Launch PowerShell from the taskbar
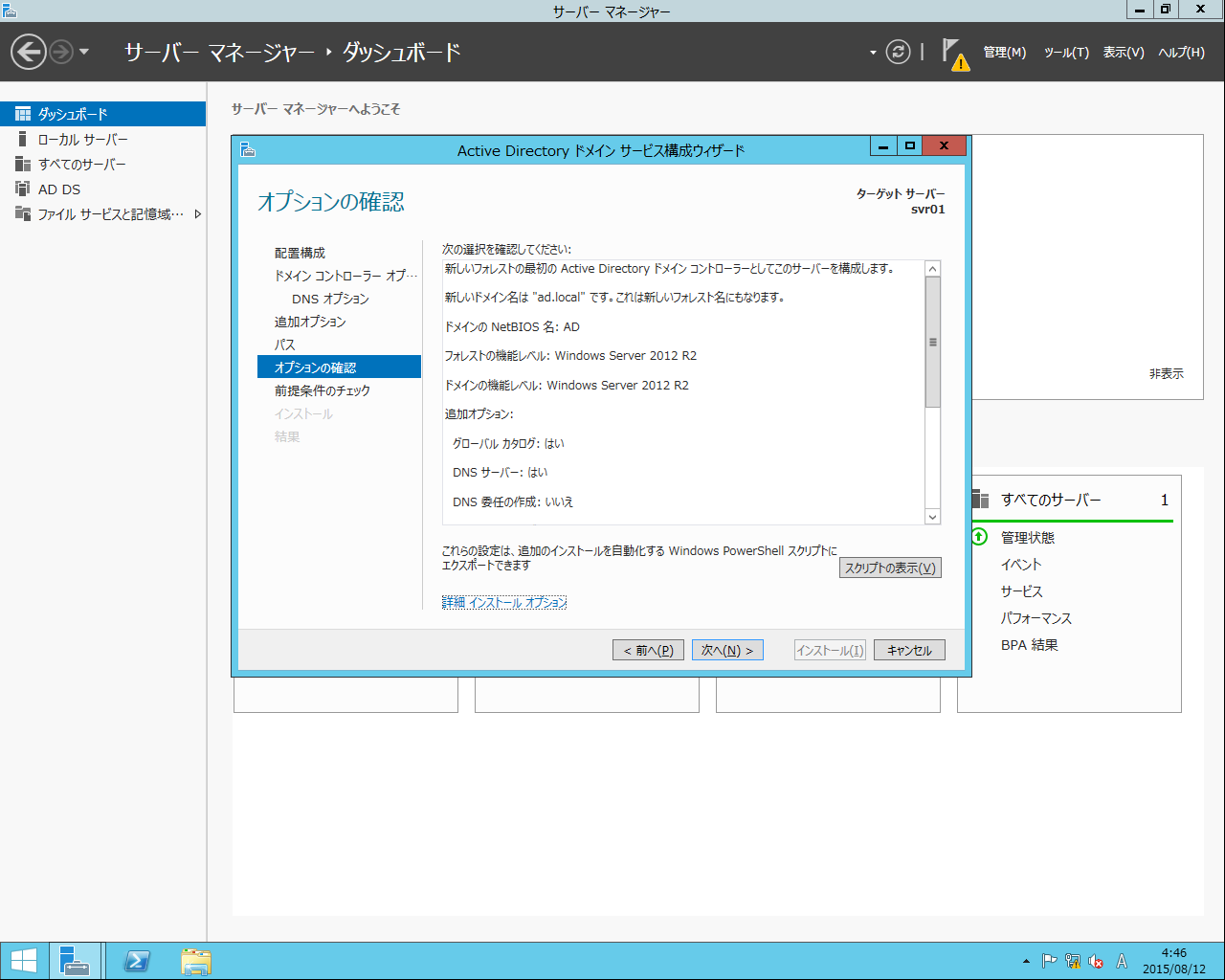The width and height of the screenshot is (1225, 980). (x=137, y=961)
